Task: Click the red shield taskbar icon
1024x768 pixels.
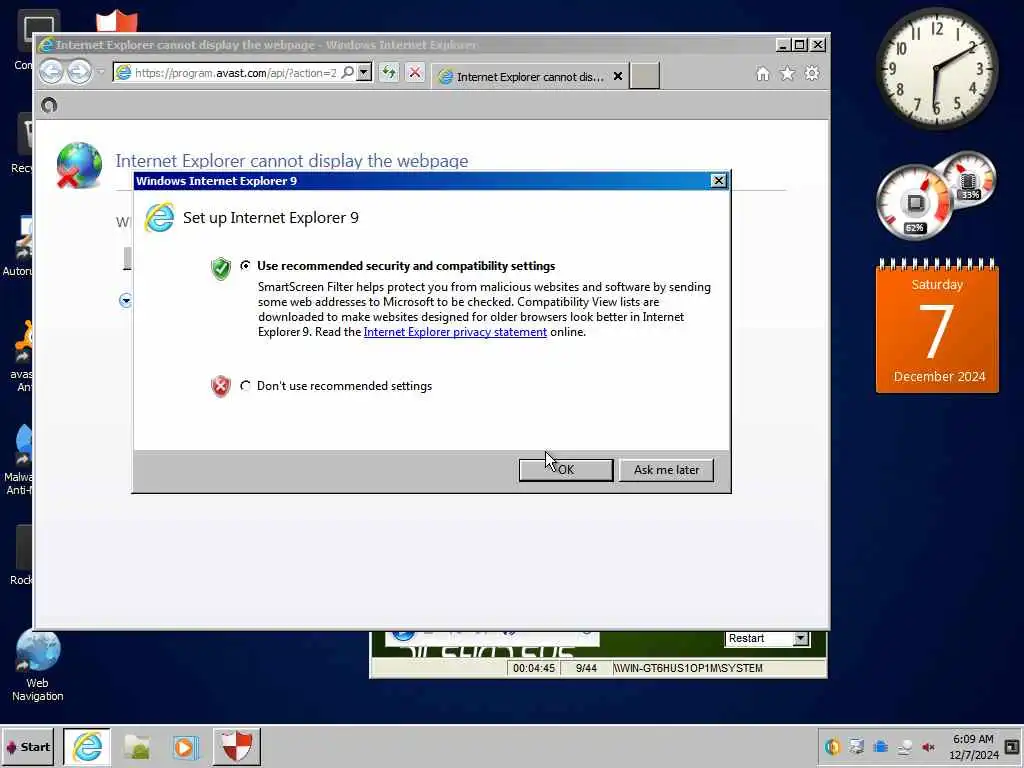Action: pos(236,746)
